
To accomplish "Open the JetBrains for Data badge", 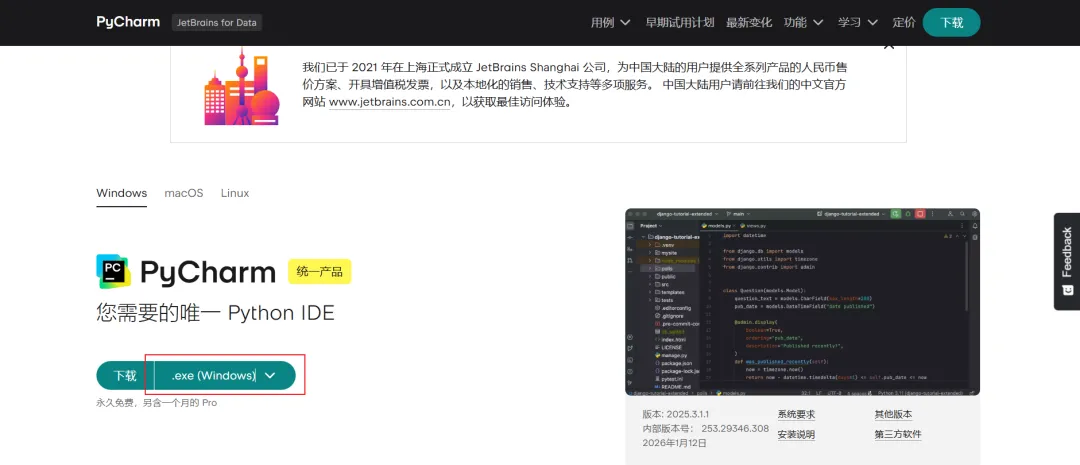I will pos(217,23).
